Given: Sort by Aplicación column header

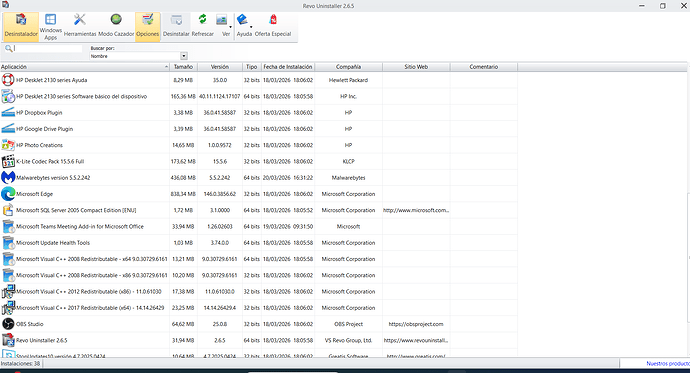Looking at the screenshot, I should pos(84,67).
